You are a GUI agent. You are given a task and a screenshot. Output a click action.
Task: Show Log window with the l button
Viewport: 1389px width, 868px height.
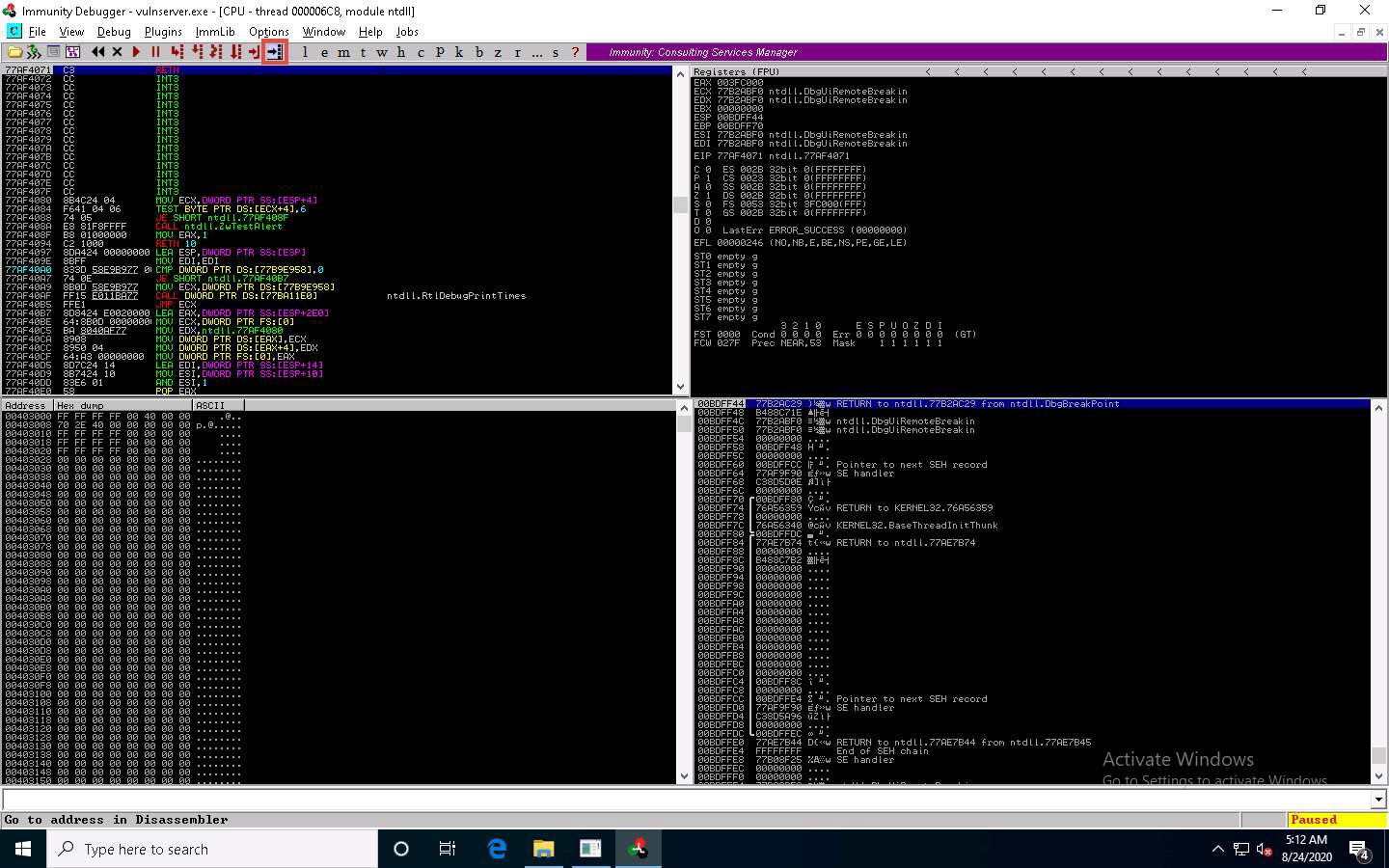(305, 52)
